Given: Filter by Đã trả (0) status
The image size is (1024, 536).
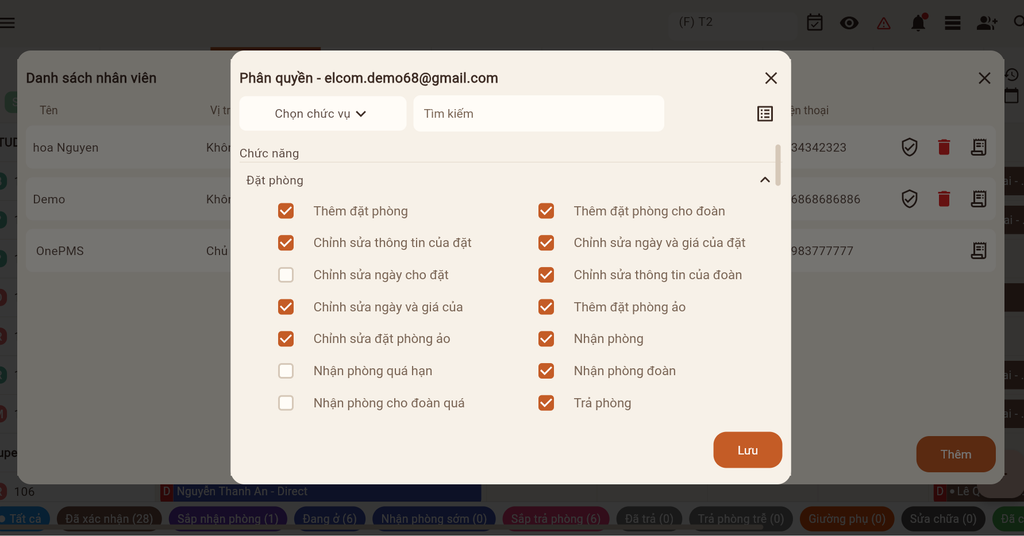Looking at the screenshot, I should click(649, 519).
